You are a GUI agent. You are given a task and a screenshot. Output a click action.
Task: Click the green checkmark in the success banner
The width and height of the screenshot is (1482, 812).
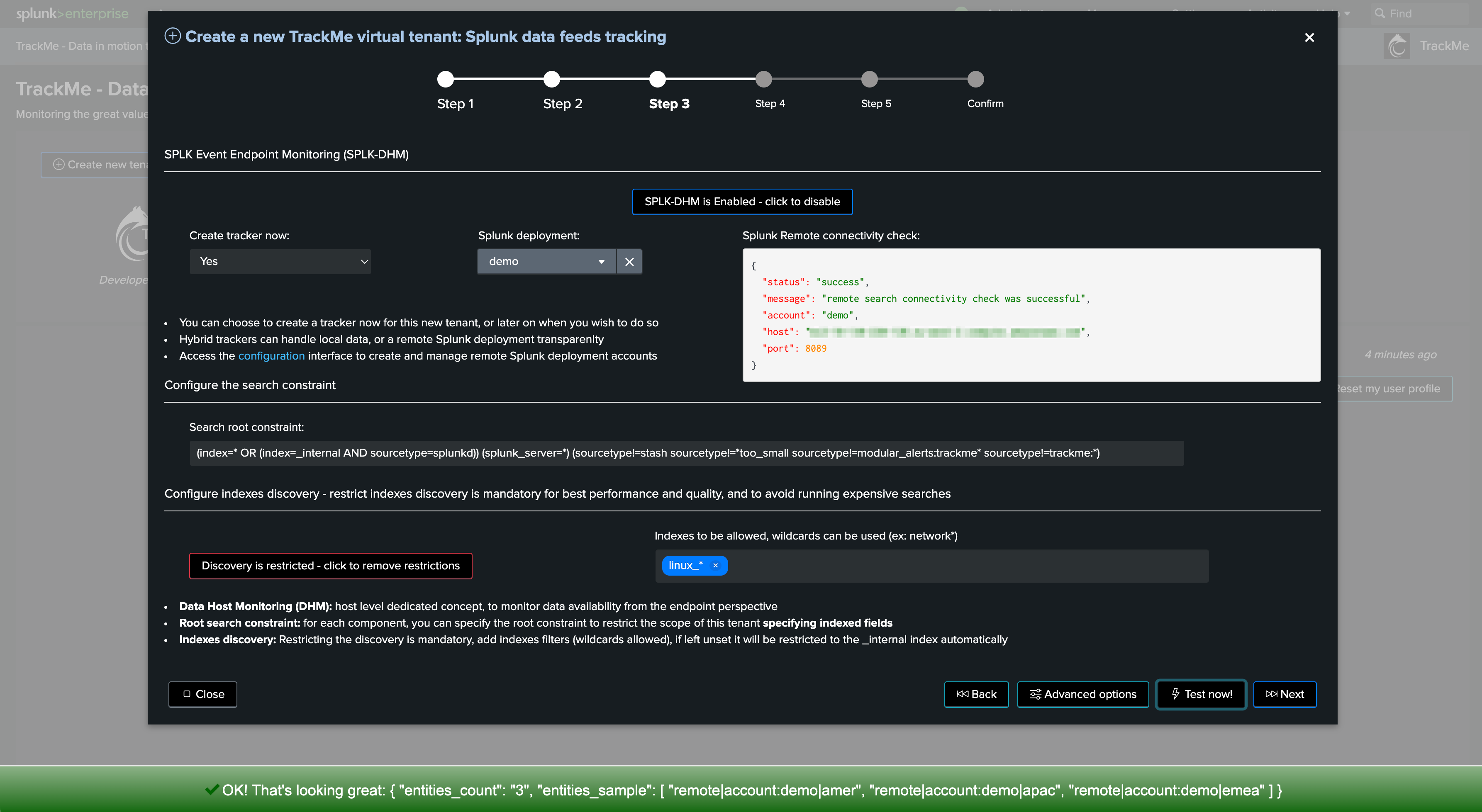(211, 789)
